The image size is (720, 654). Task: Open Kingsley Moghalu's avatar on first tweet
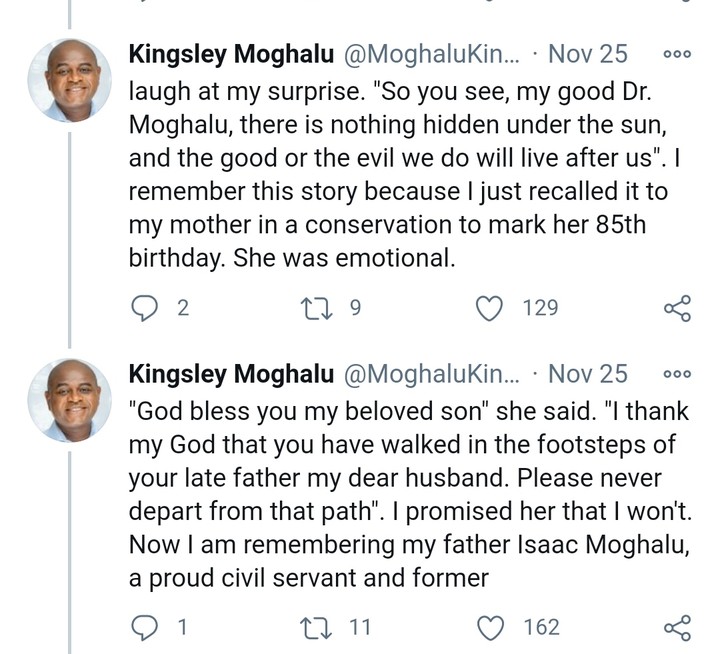tap(69, 81)
